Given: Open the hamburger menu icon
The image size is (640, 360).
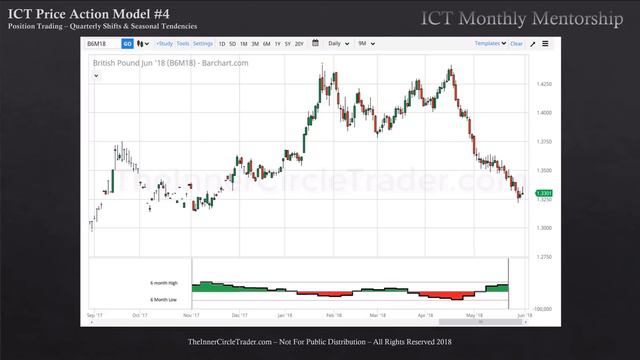Looking at the screenshot, I should point(545,44).
